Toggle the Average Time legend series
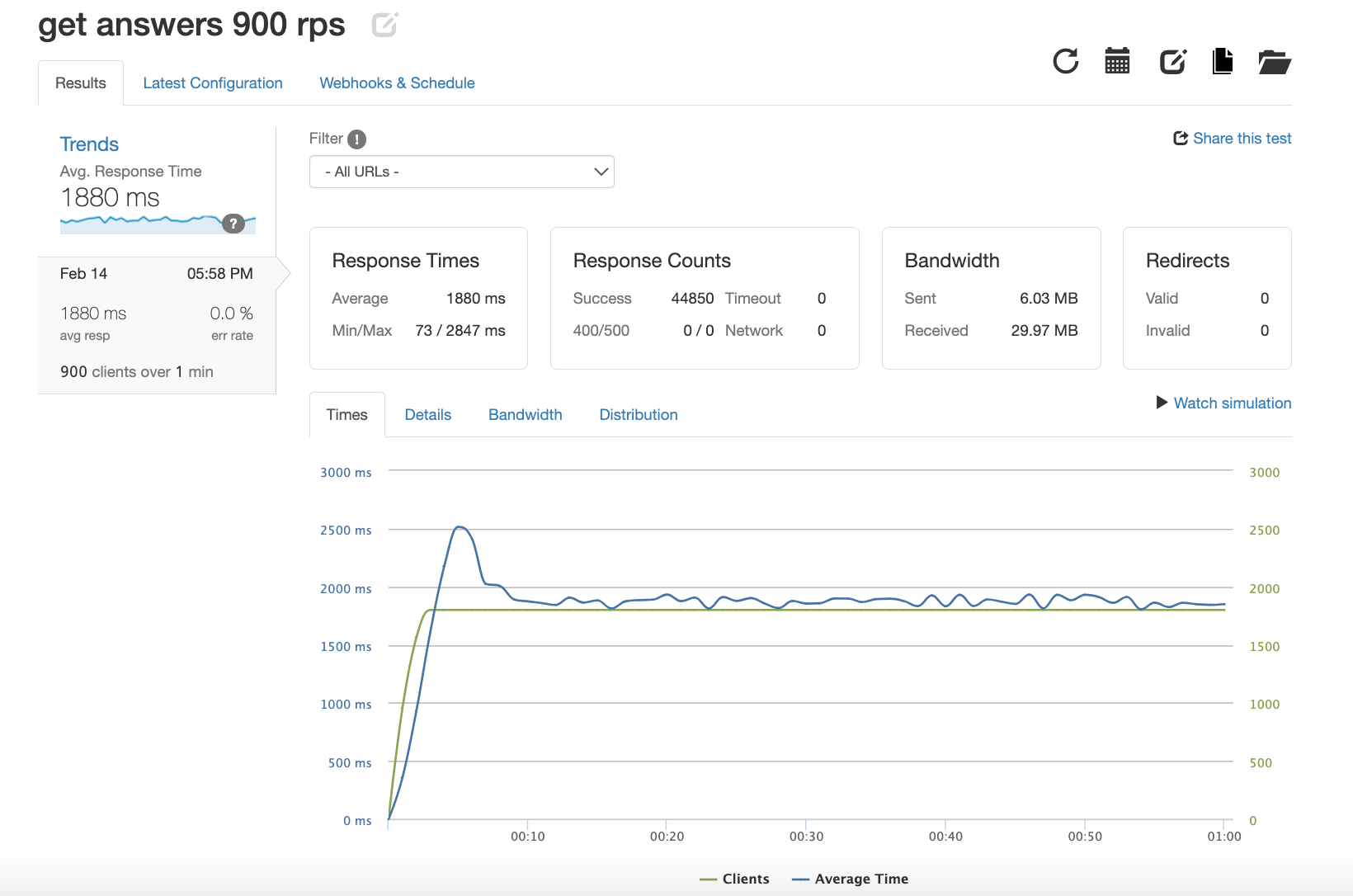 pos(850,879)
